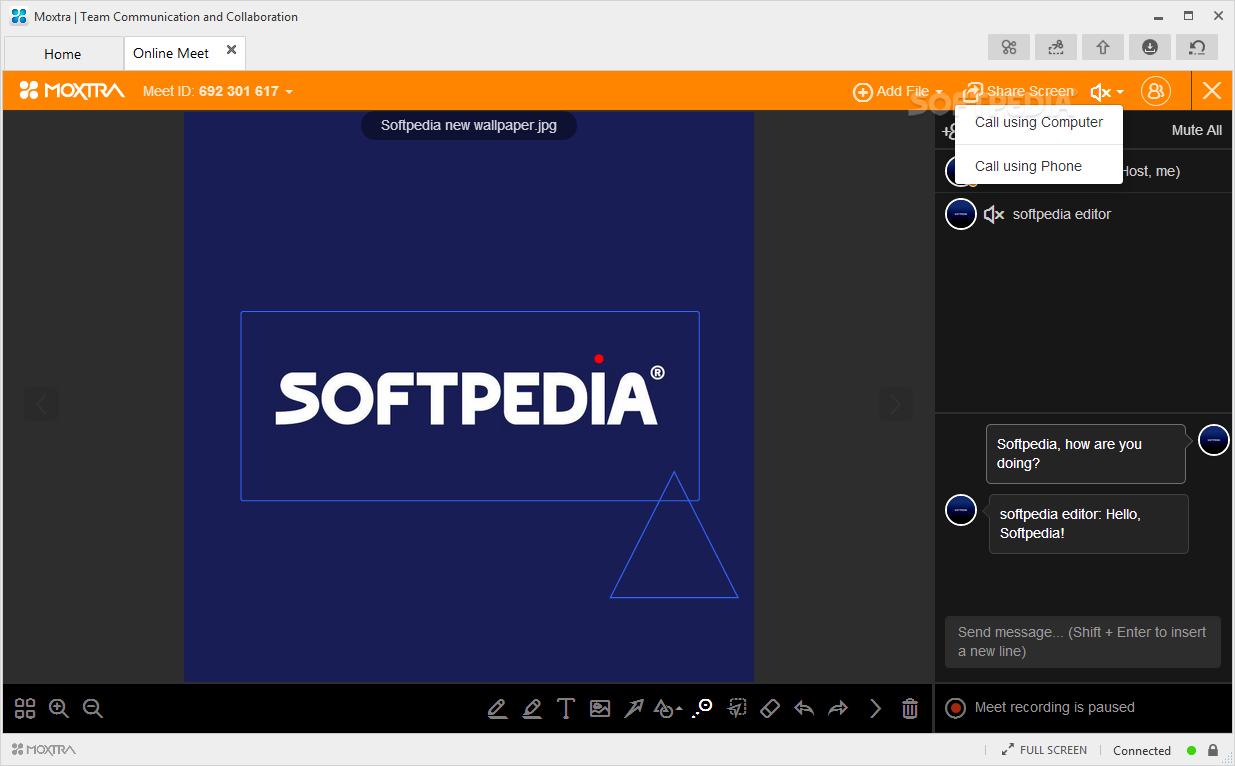Click the Send message input field
Screen dimensions: 1235x766
coord(1083,642)
